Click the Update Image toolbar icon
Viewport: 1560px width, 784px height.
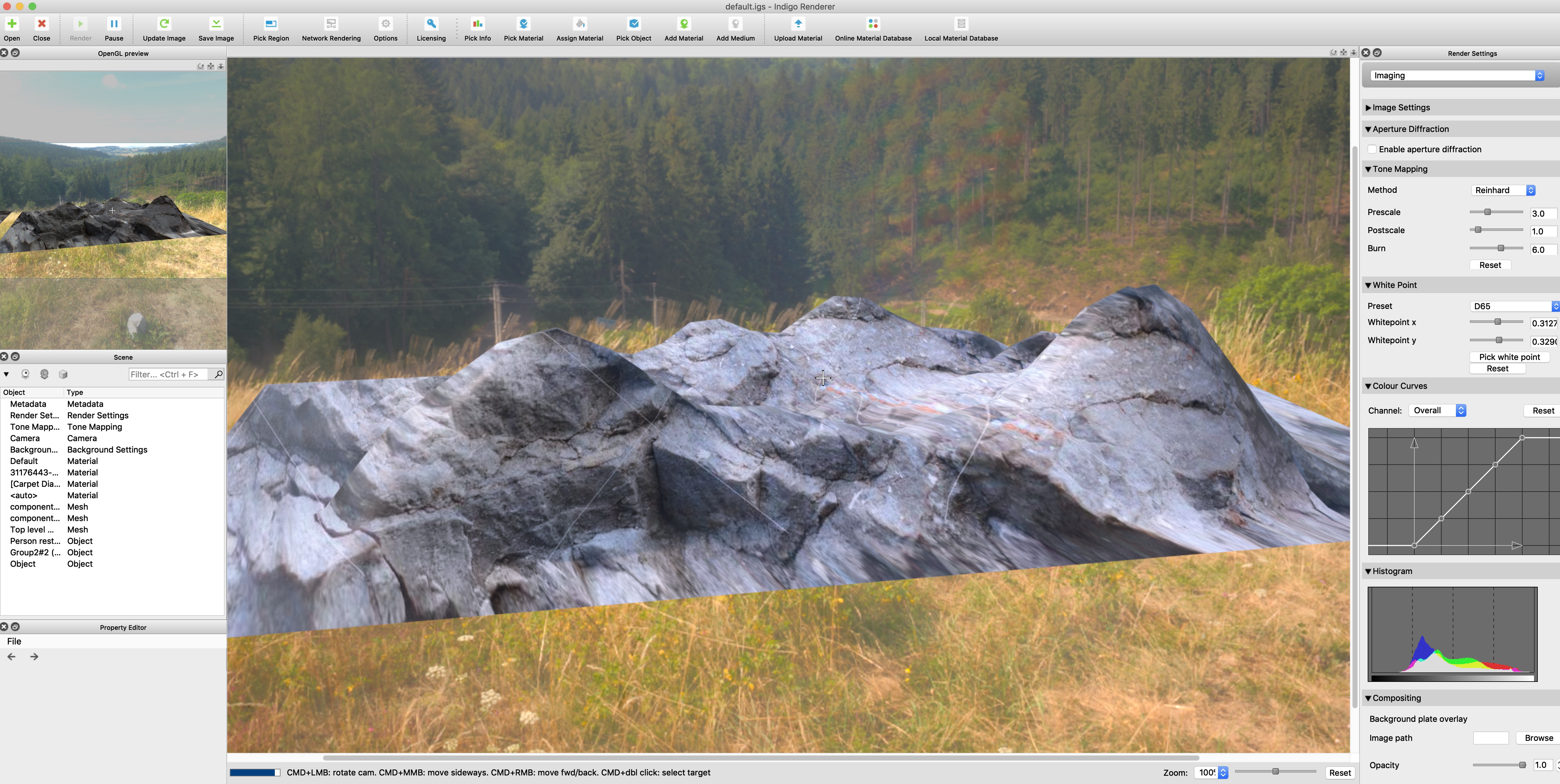[163, 24]
